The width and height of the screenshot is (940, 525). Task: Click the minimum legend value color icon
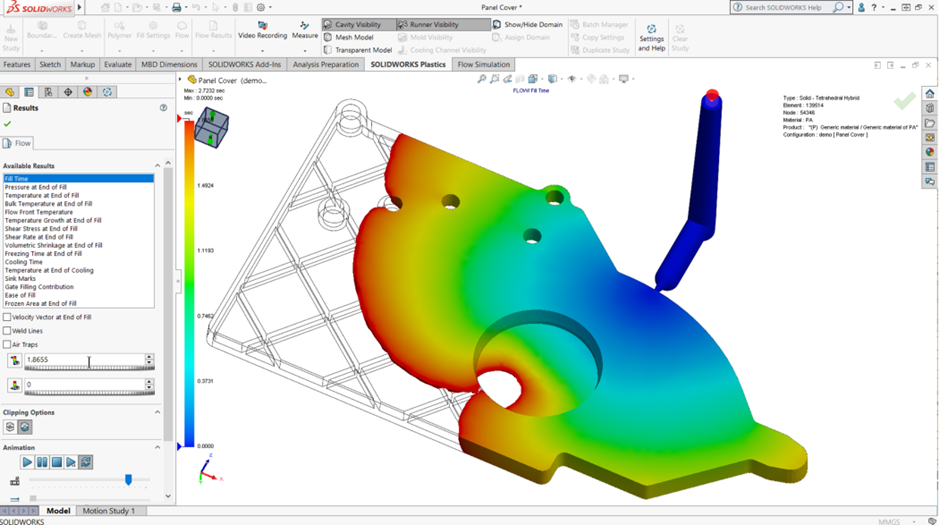point(14,385)
